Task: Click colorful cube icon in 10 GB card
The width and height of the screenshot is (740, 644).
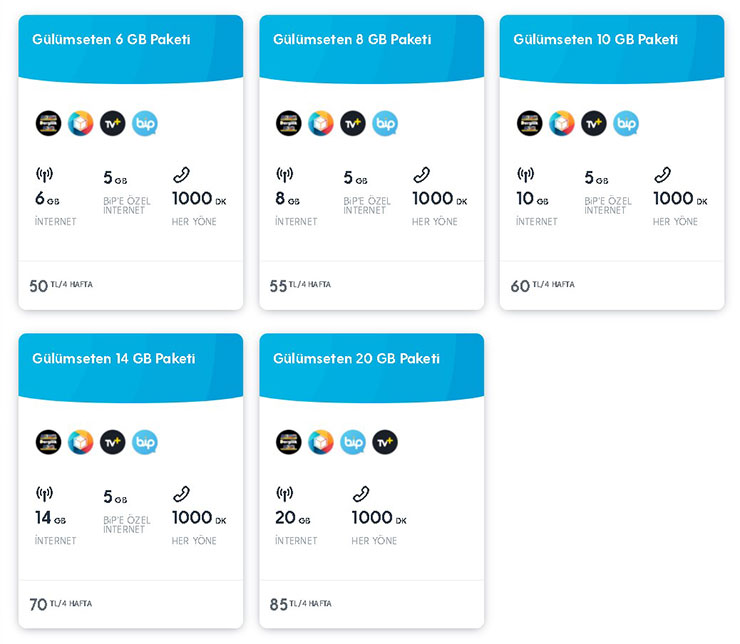Action: (x=562, y=124)
